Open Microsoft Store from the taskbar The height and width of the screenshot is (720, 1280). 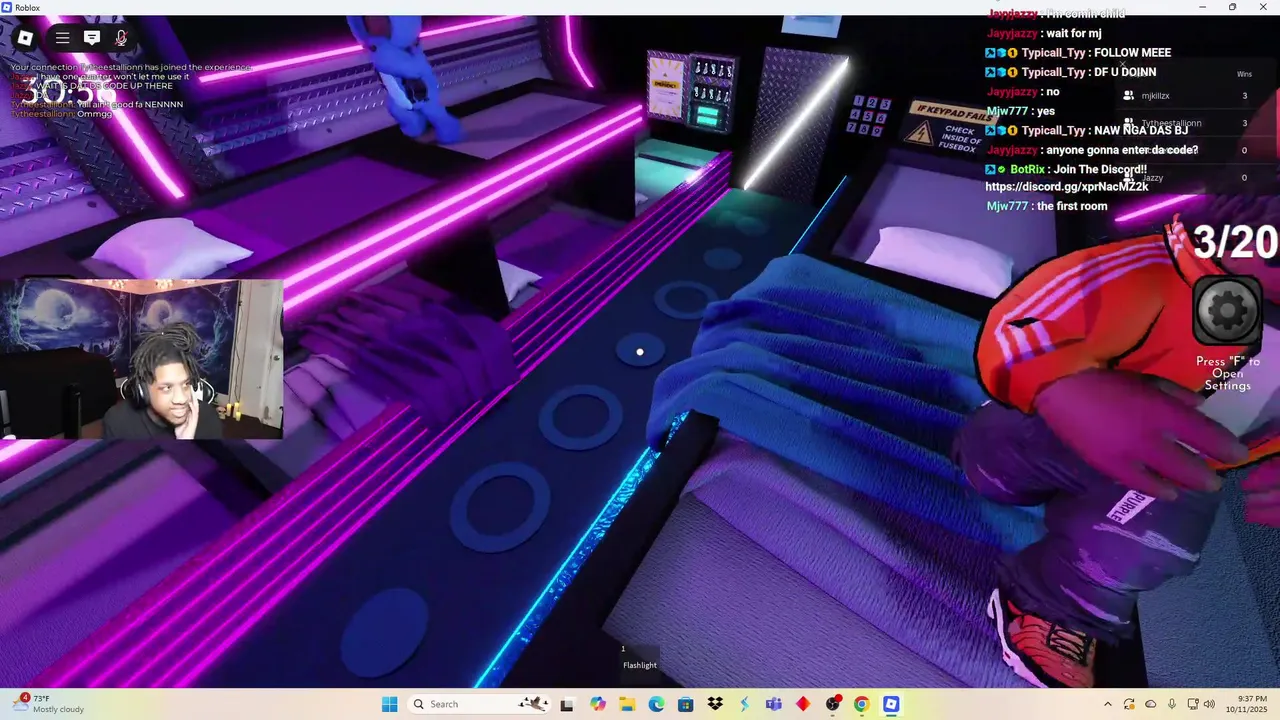coord(685,704)
